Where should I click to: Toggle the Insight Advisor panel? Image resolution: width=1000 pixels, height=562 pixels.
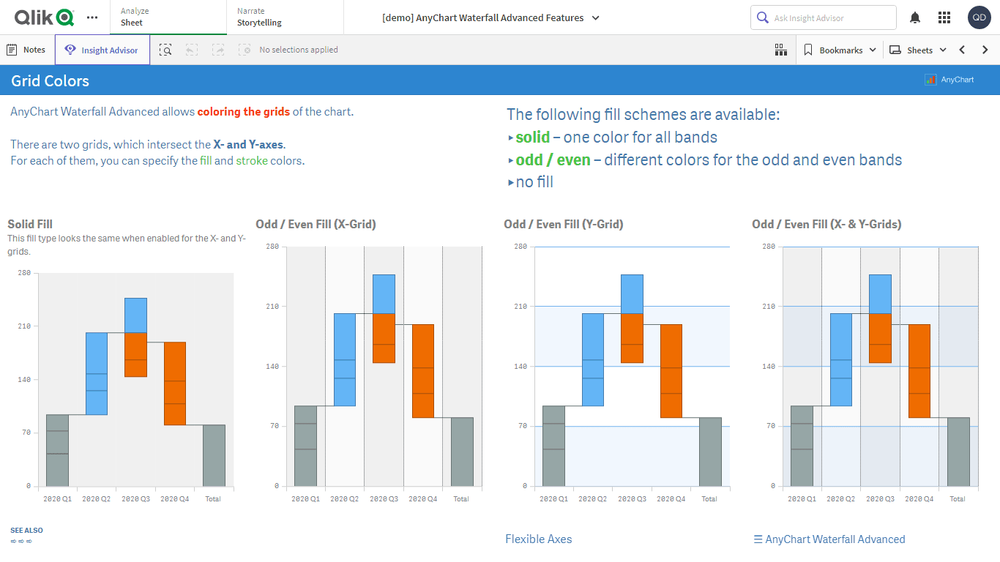(102, 50)
